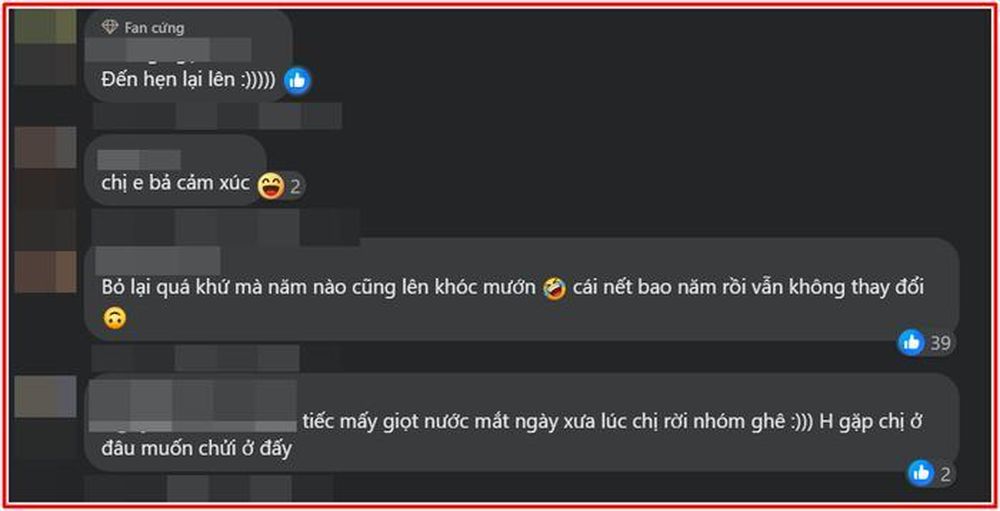Click the reaction count 2 beside haha emoji

coord(295,186)
